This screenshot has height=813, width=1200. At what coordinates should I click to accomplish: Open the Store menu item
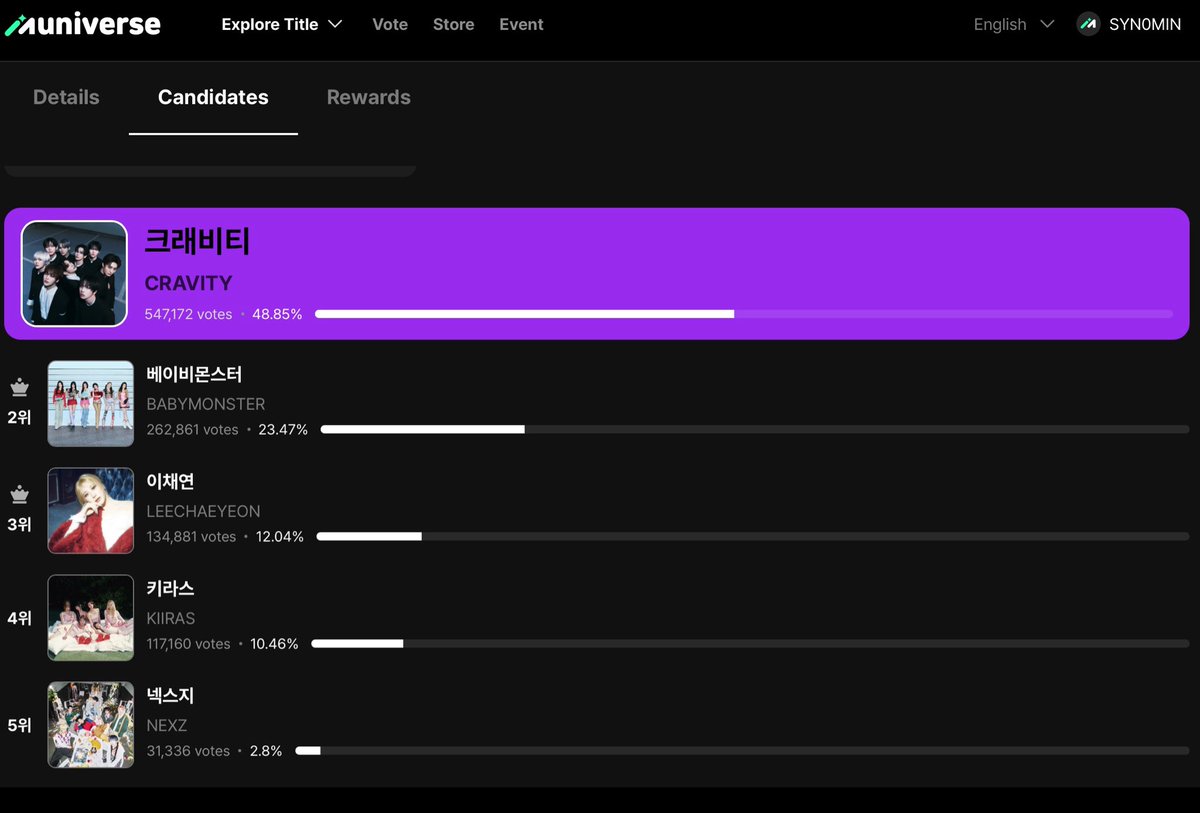(453, 24)
